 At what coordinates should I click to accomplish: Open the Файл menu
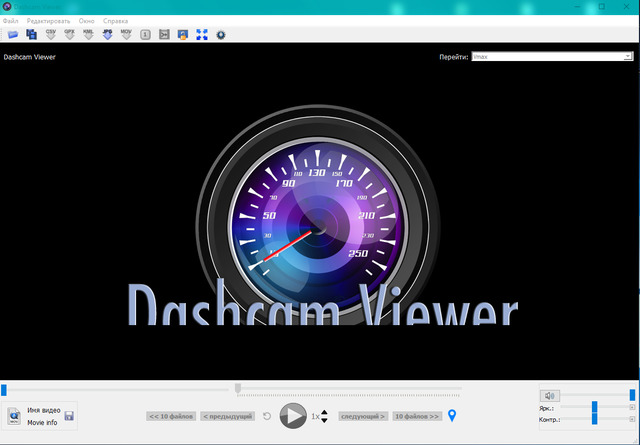coord(10,21)
